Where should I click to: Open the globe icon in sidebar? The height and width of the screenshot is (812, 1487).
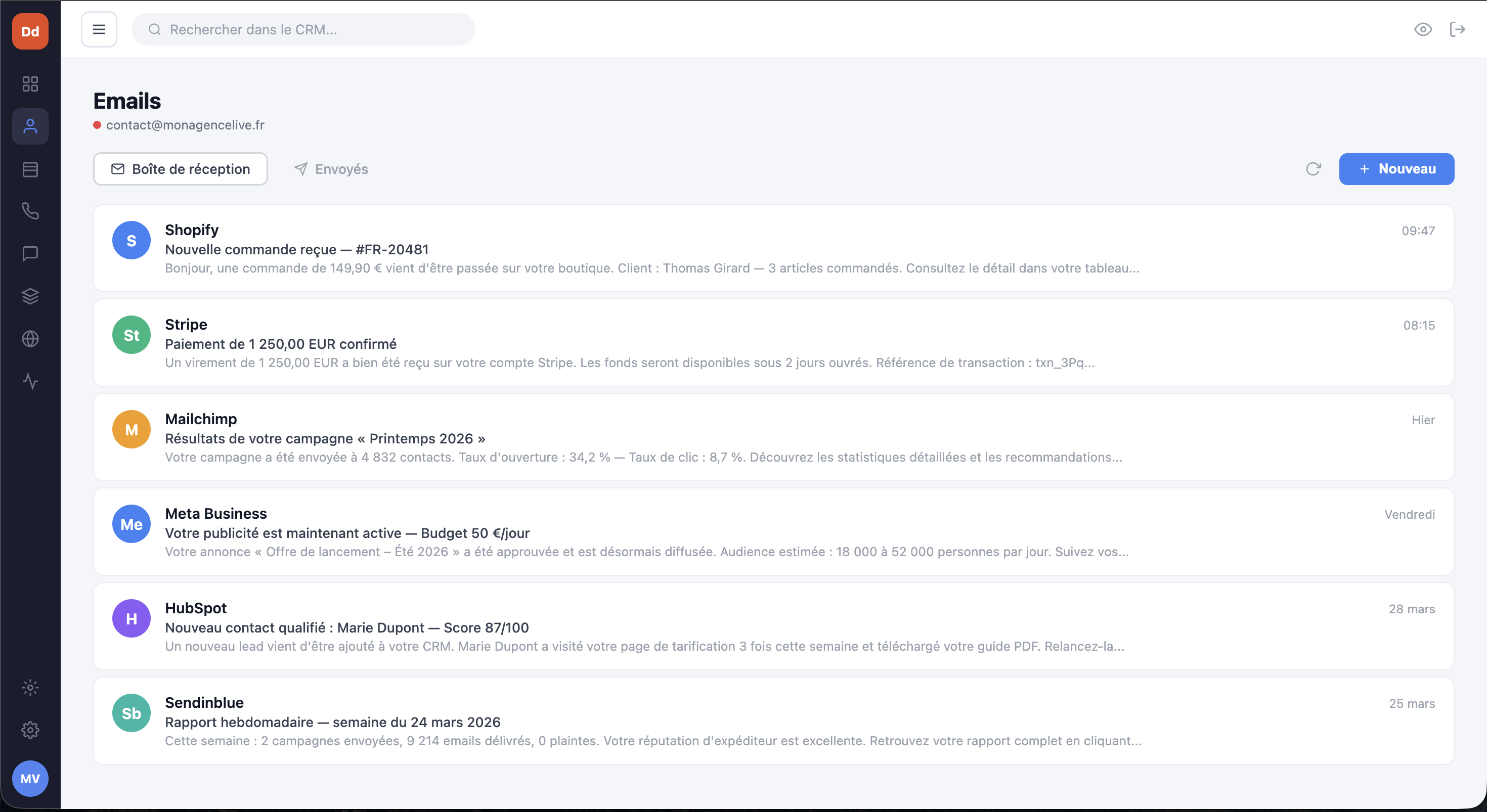coord(30,339)
